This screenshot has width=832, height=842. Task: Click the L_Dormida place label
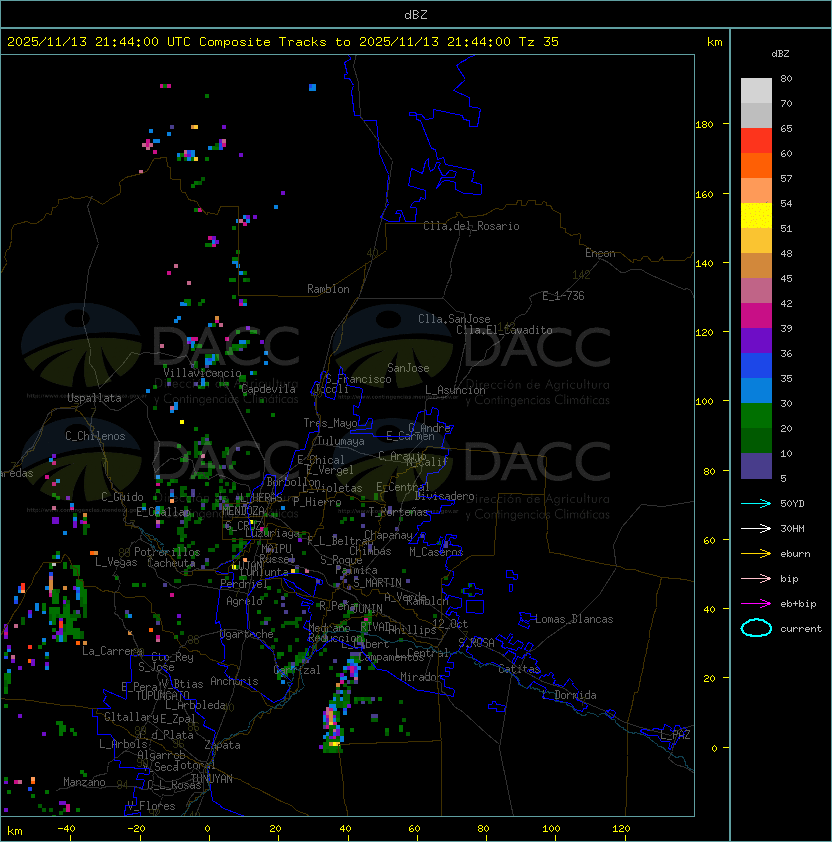(569, 695)
